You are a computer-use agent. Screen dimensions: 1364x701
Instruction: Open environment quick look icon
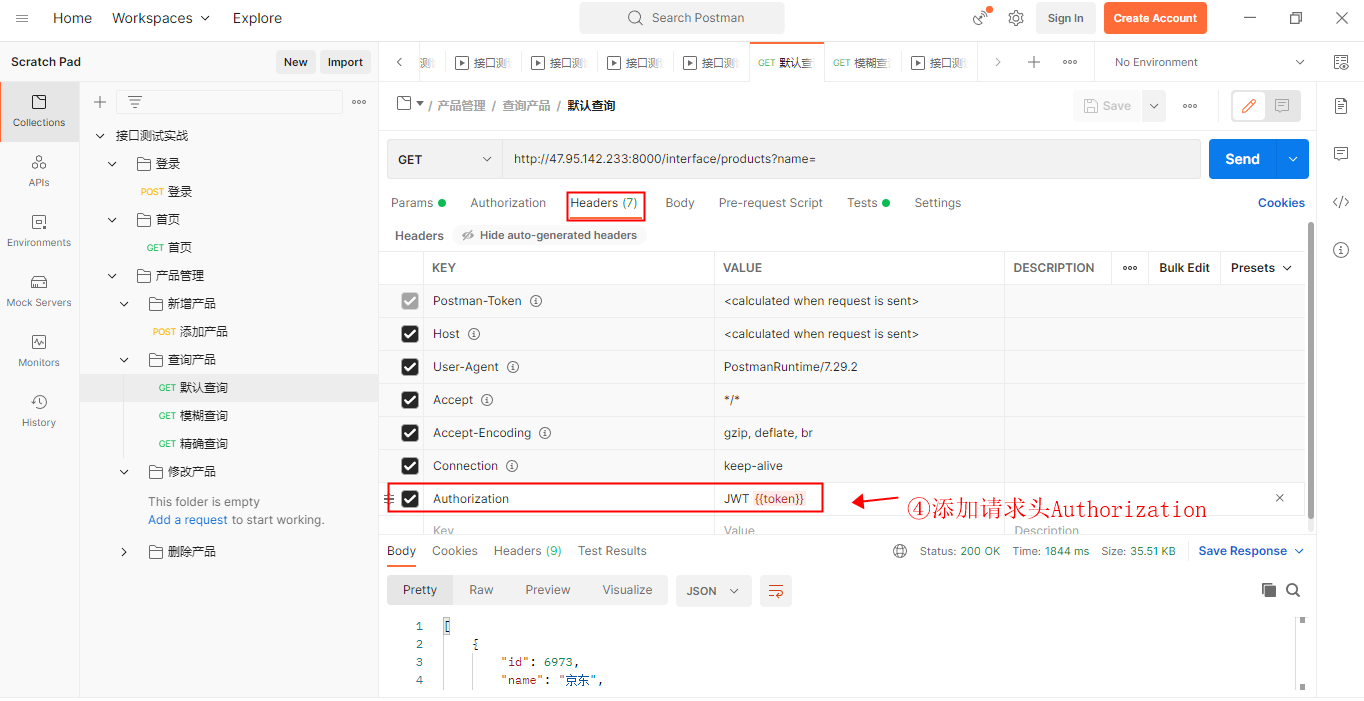point(1341,62)
